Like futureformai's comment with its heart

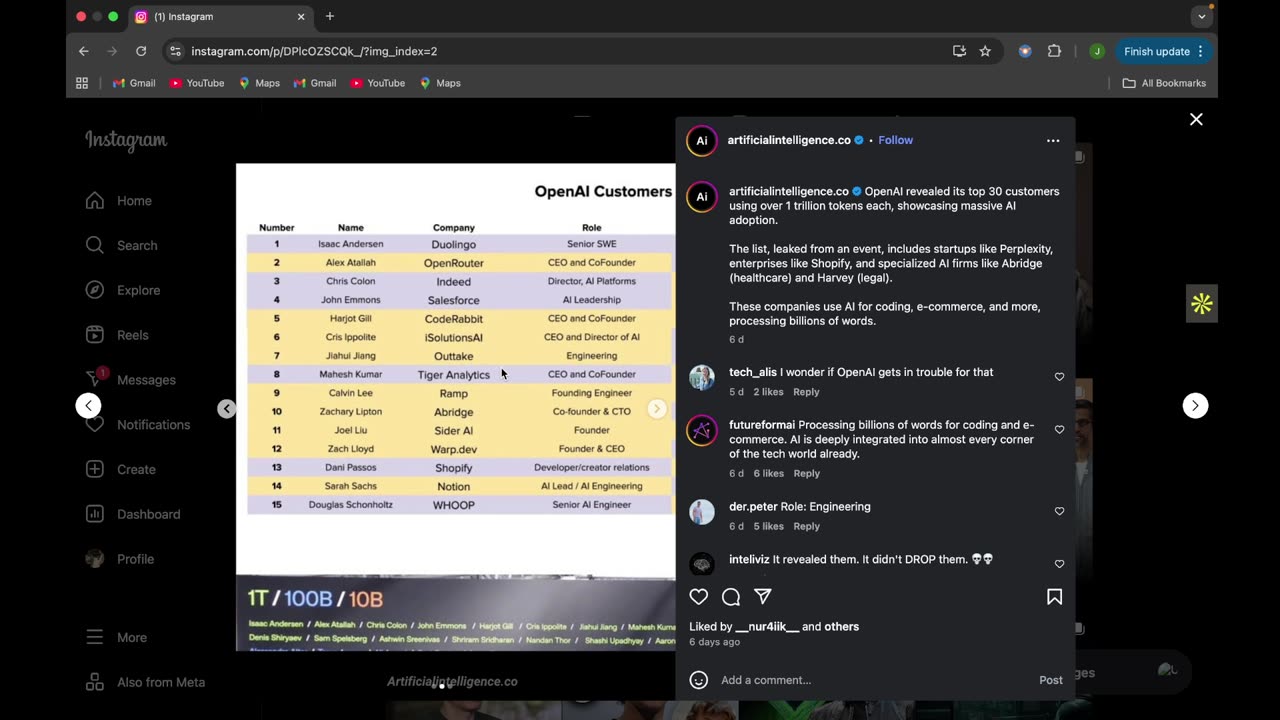click(1059, 430)
